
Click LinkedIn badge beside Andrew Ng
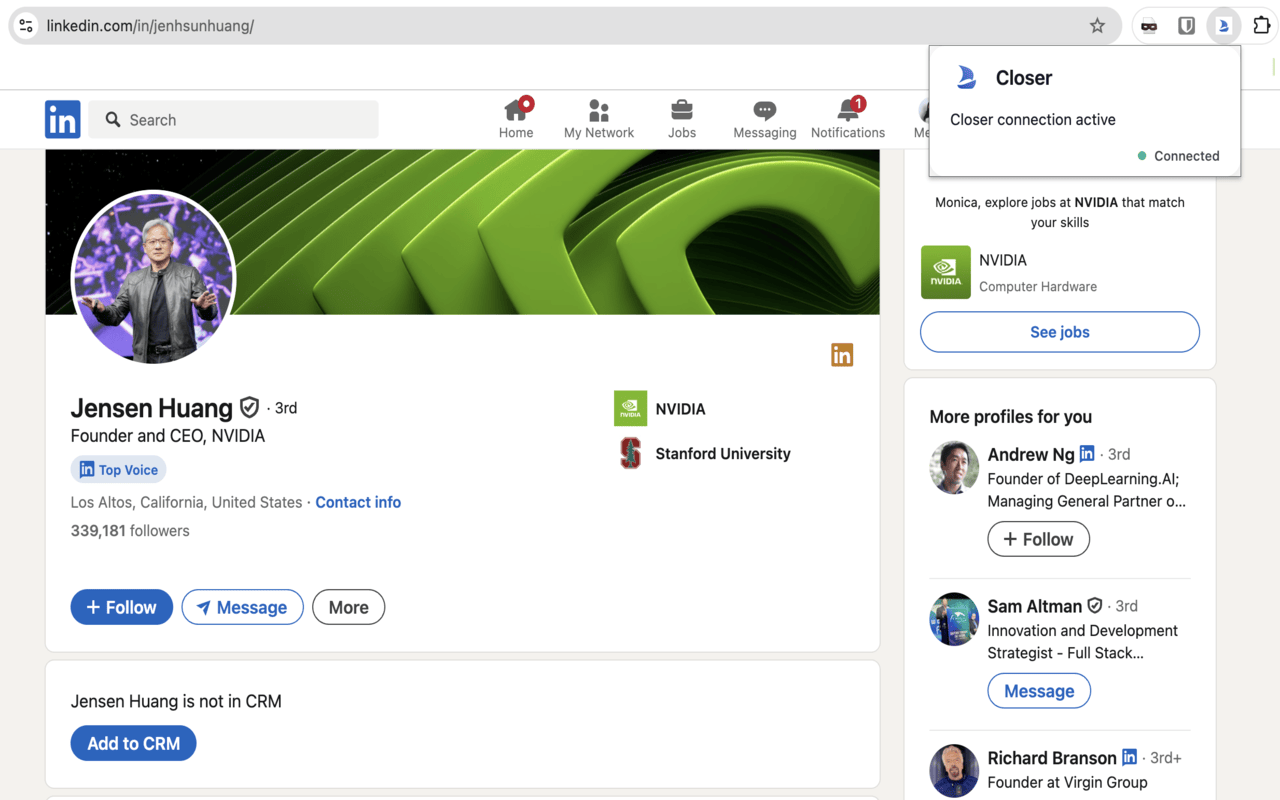click(x=1087, y=453)
